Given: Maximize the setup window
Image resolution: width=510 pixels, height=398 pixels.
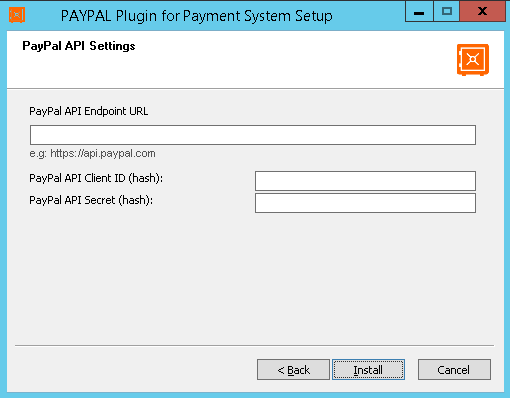Looking at the screenshot, I should pos(447,12).
